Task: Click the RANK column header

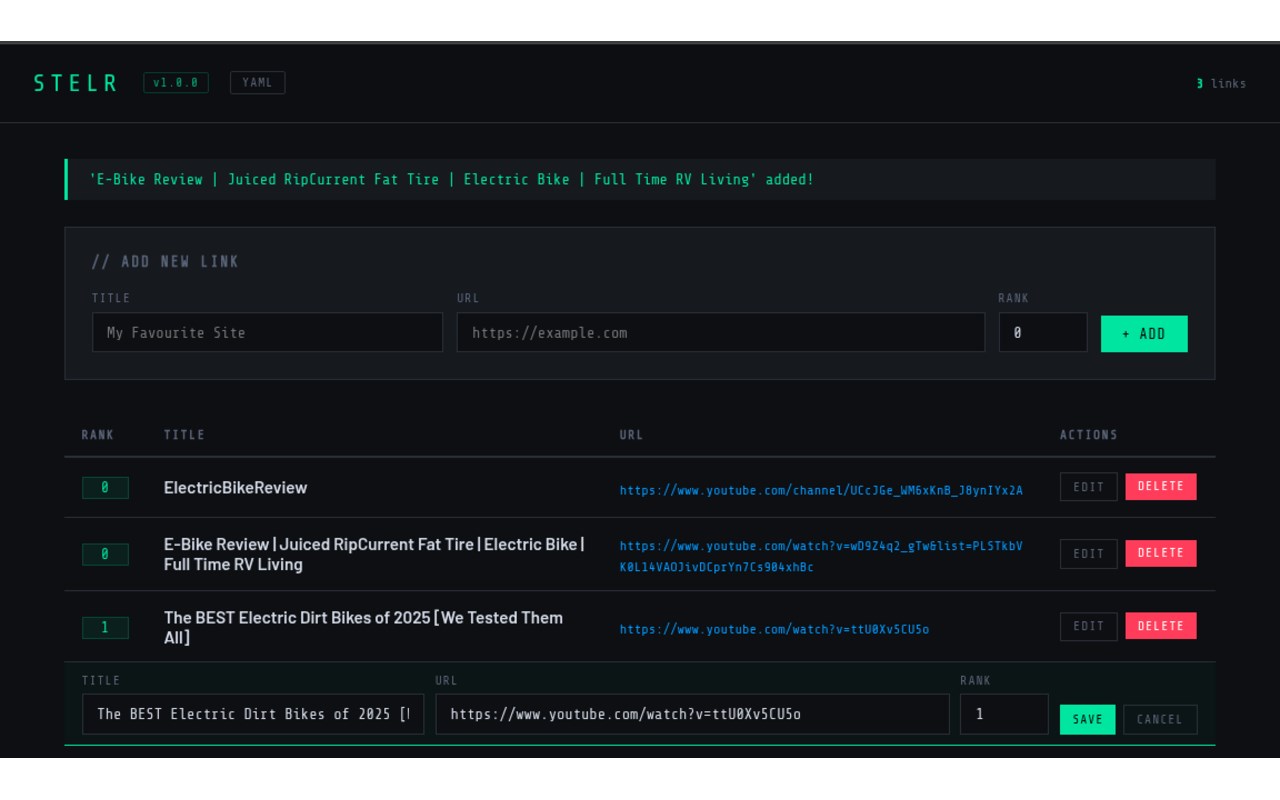Action: tap(98, 435)
